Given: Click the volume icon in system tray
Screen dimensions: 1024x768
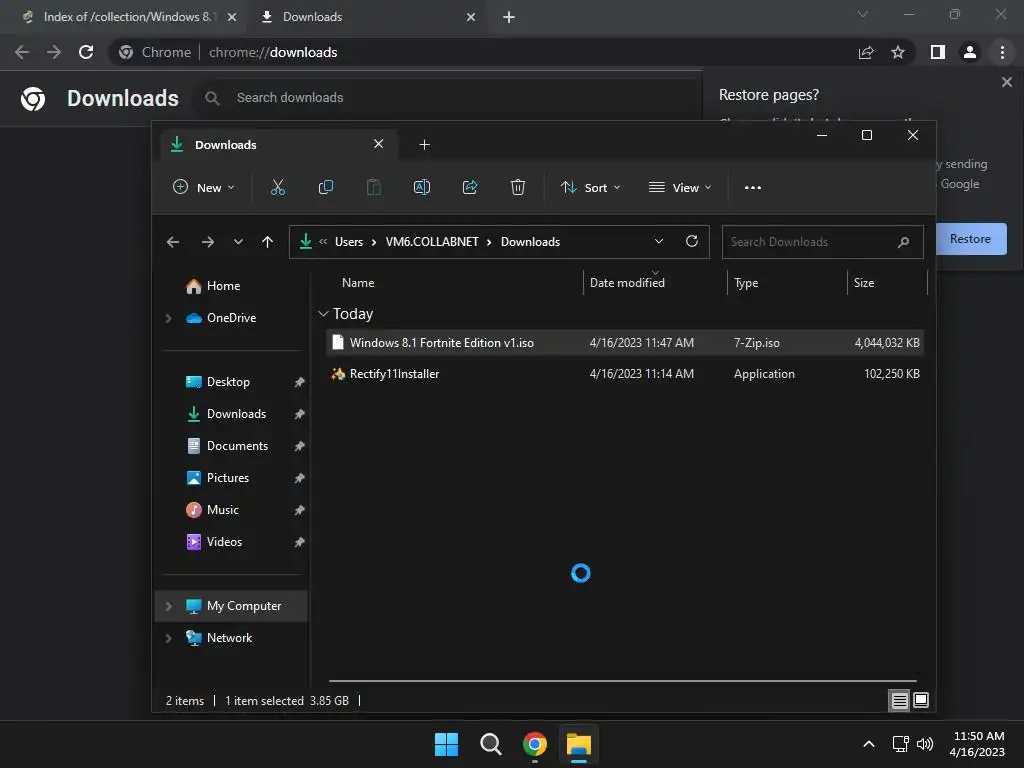Looking at the screenshot, I should pos(925,744).
